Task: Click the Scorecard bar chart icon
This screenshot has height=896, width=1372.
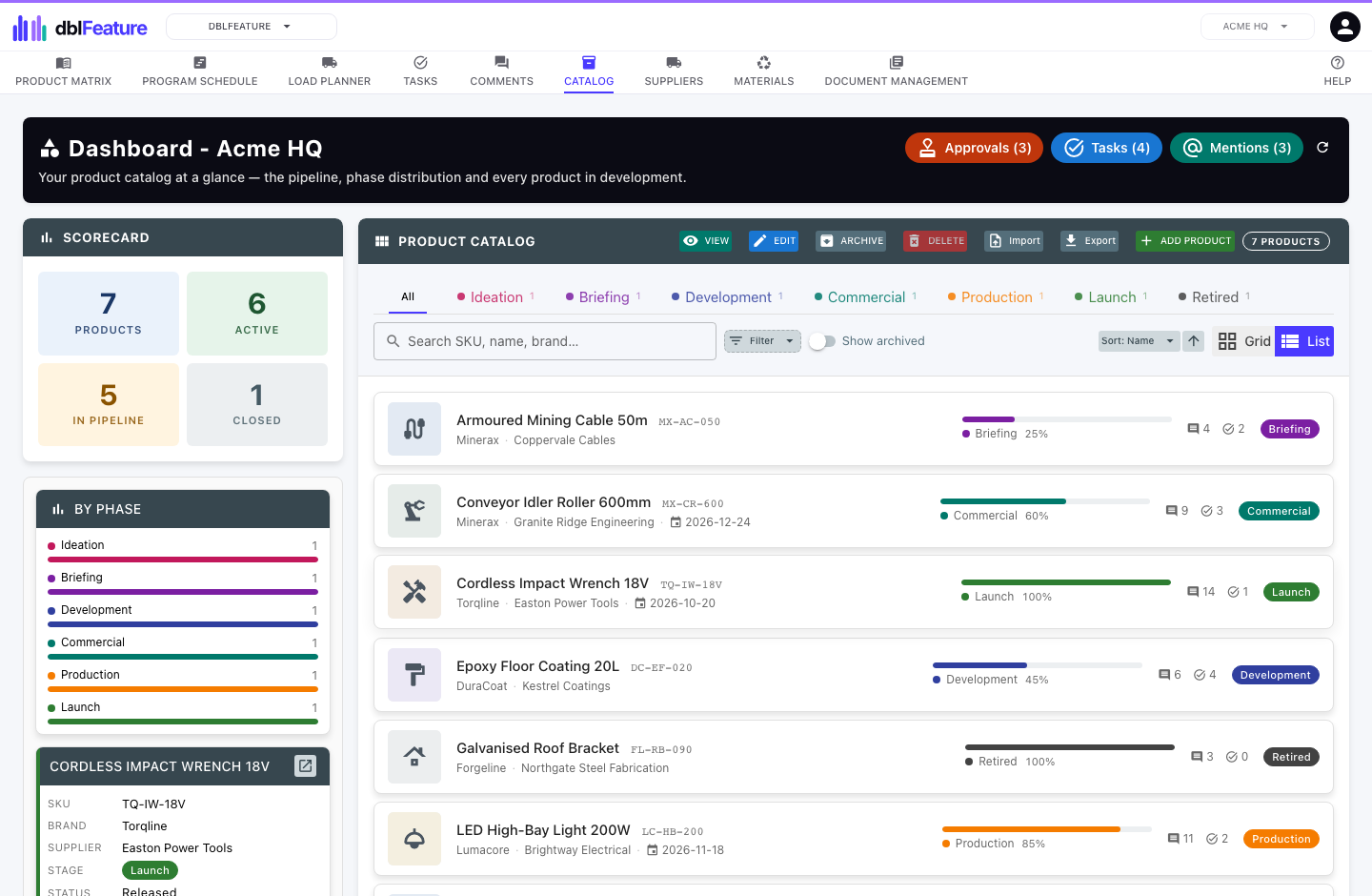Action: 47,237
